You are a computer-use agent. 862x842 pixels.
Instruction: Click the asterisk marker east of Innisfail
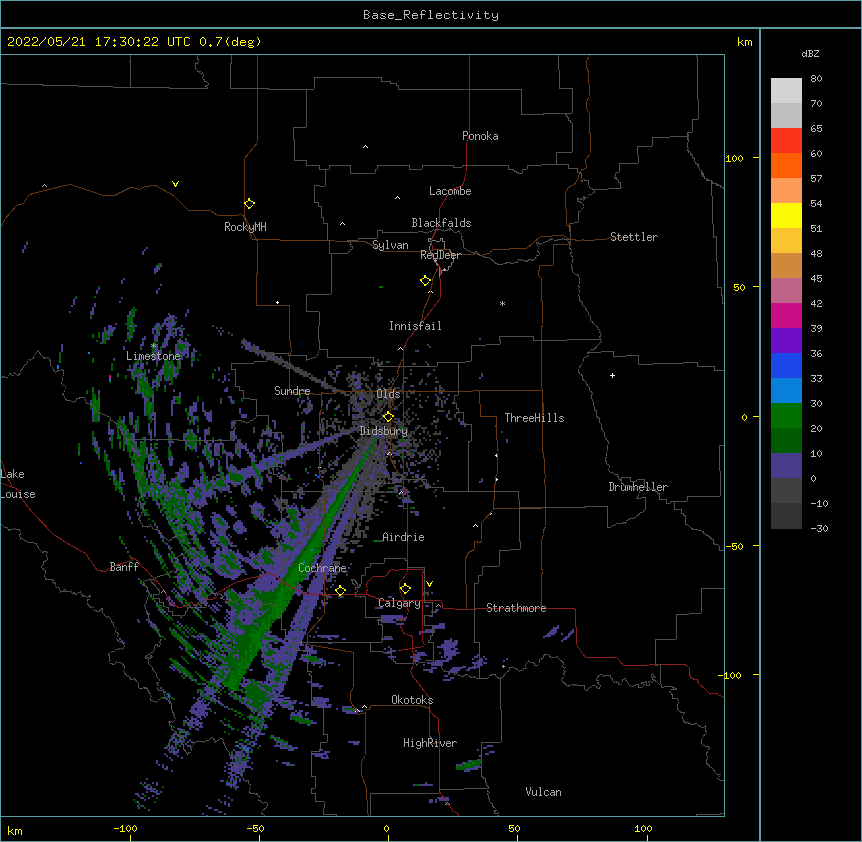tap(502, 303)
